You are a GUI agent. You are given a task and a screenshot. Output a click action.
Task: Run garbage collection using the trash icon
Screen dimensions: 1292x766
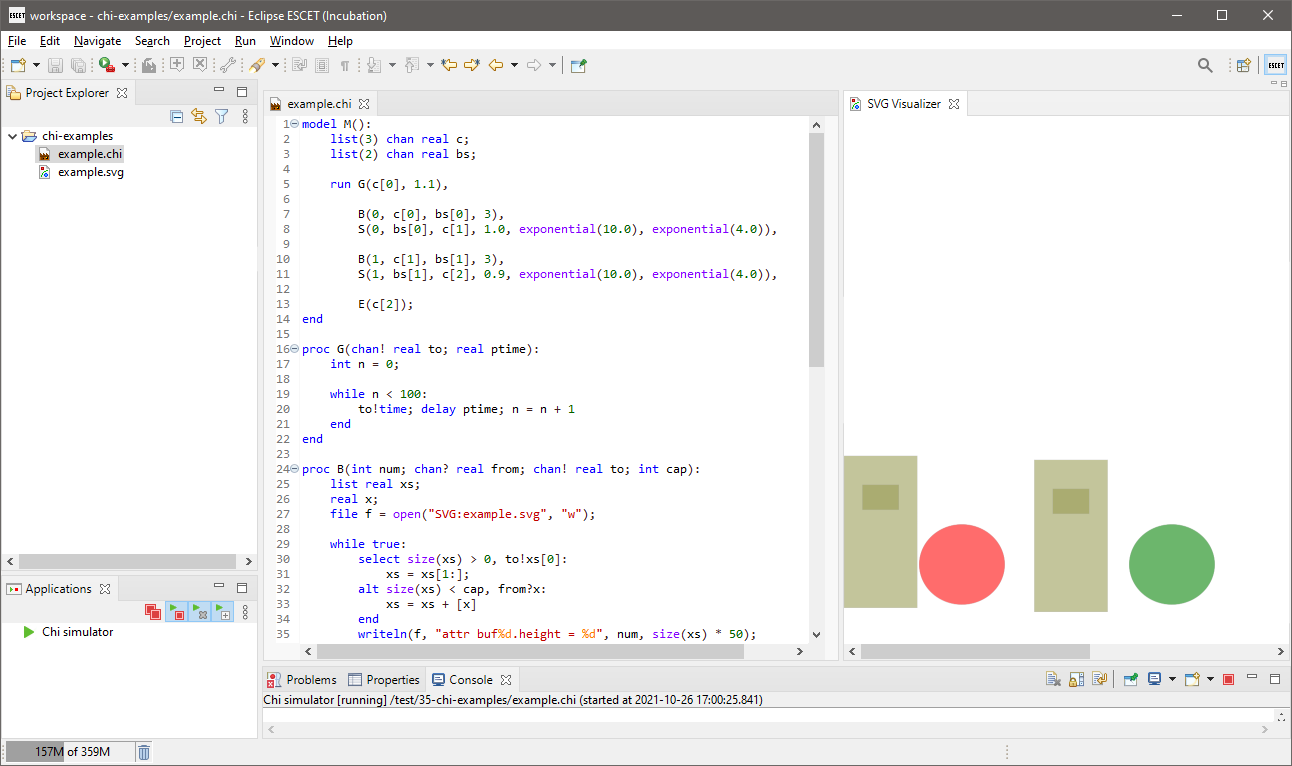click(143, 751)
